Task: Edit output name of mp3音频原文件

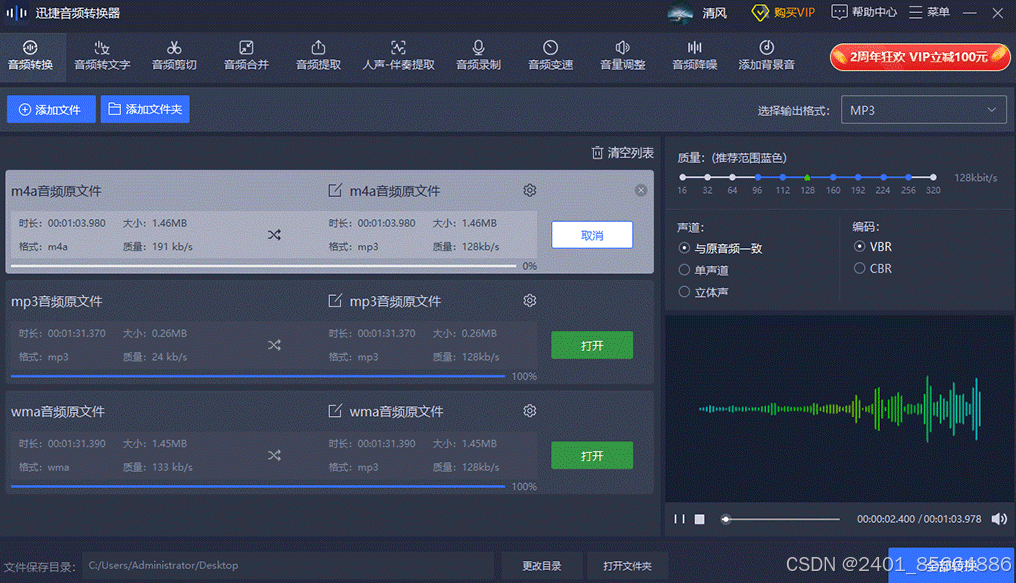Action: [334, 301]
